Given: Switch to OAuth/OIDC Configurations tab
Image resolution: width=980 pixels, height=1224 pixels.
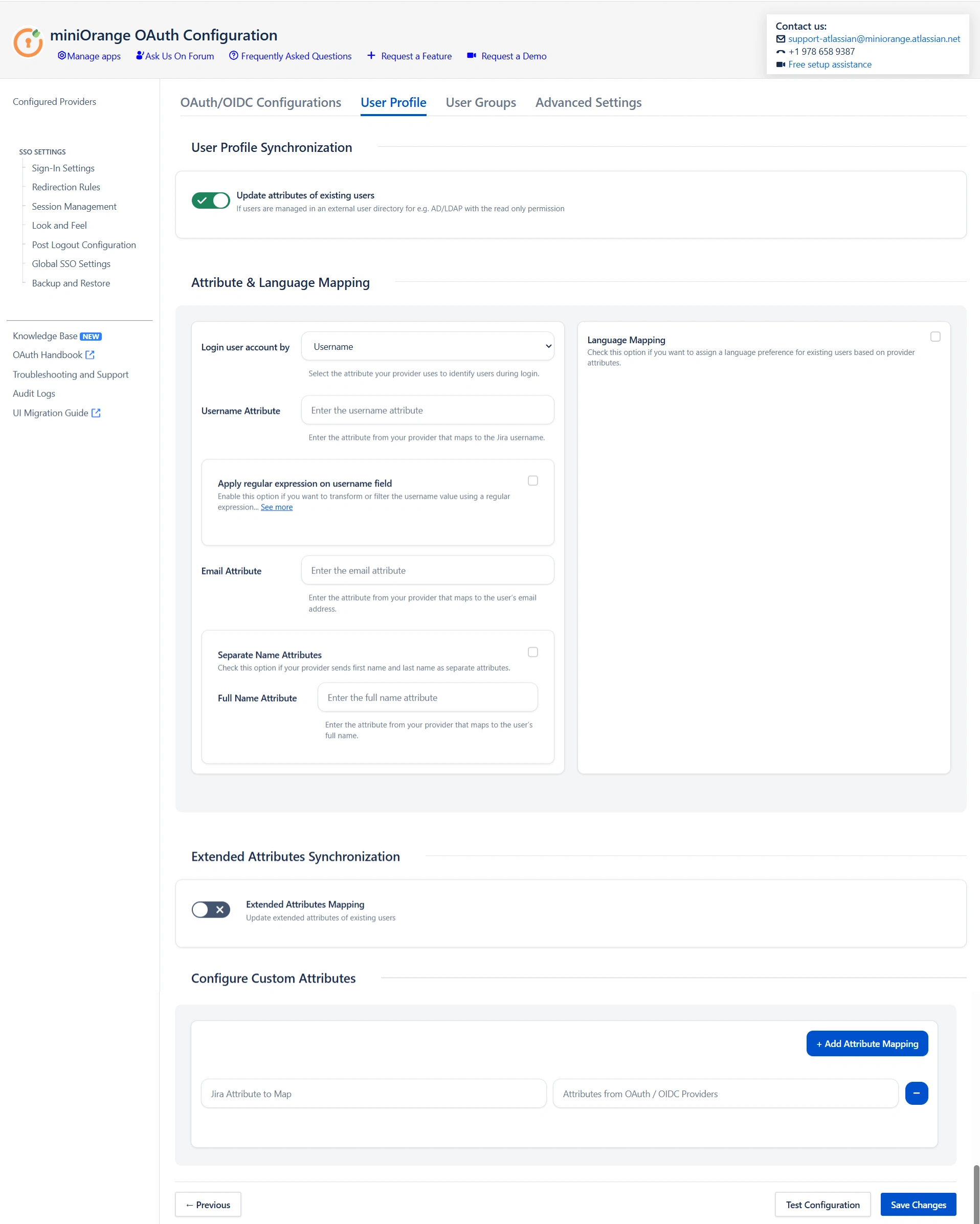Looking at the screenshot, I should pyautogui.click(x=261, y=103).
